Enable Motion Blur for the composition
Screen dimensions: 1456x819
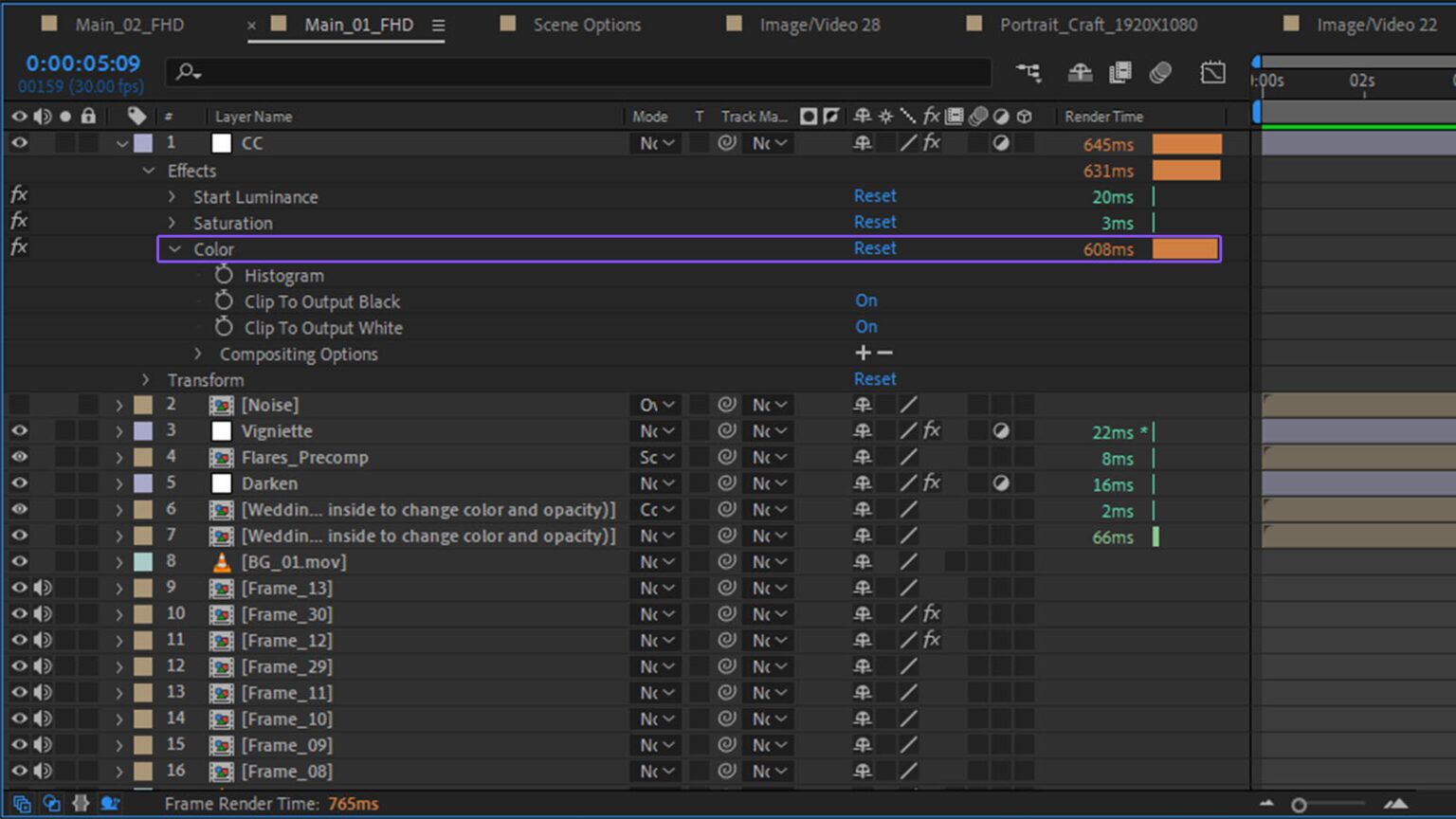click(x=1161, y=72)
